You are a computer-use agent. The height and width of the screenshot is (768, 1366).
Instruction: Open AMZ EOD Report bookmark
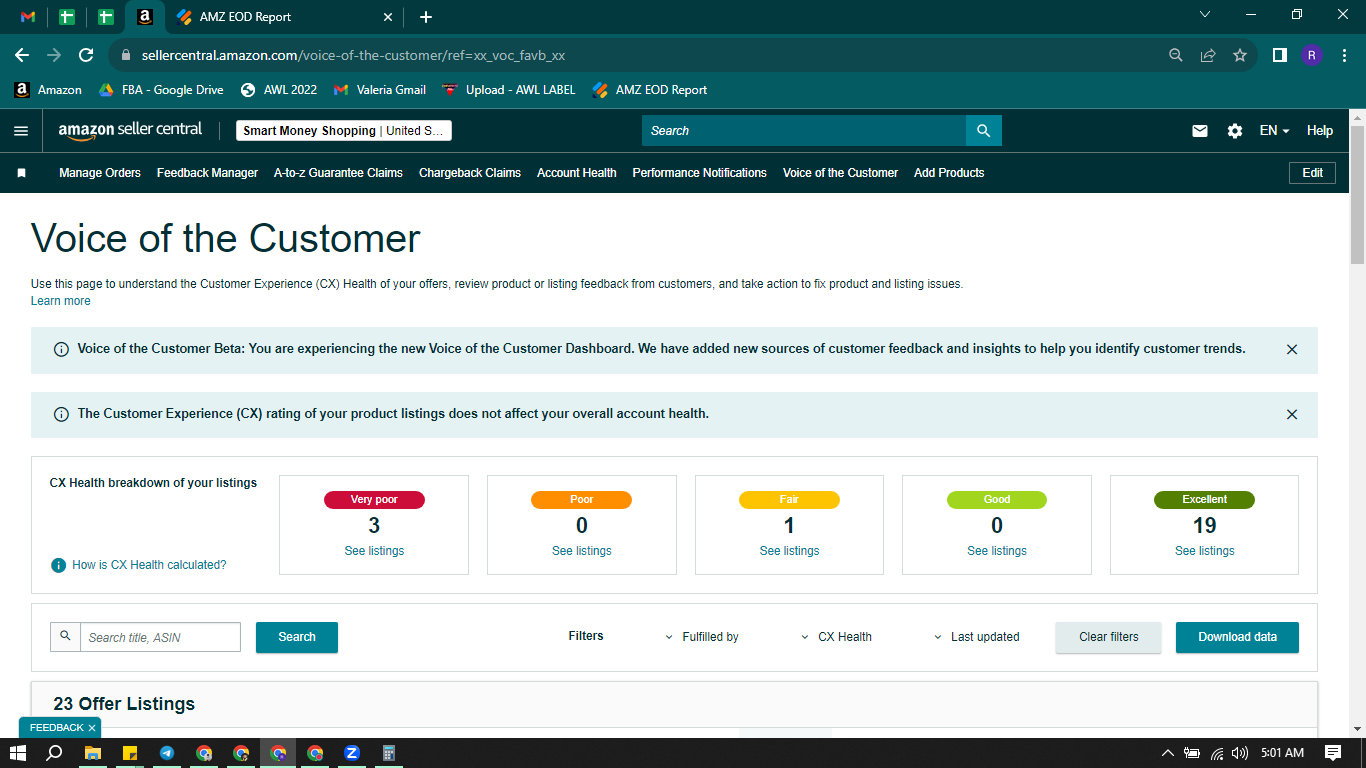[x=650, y=90]
